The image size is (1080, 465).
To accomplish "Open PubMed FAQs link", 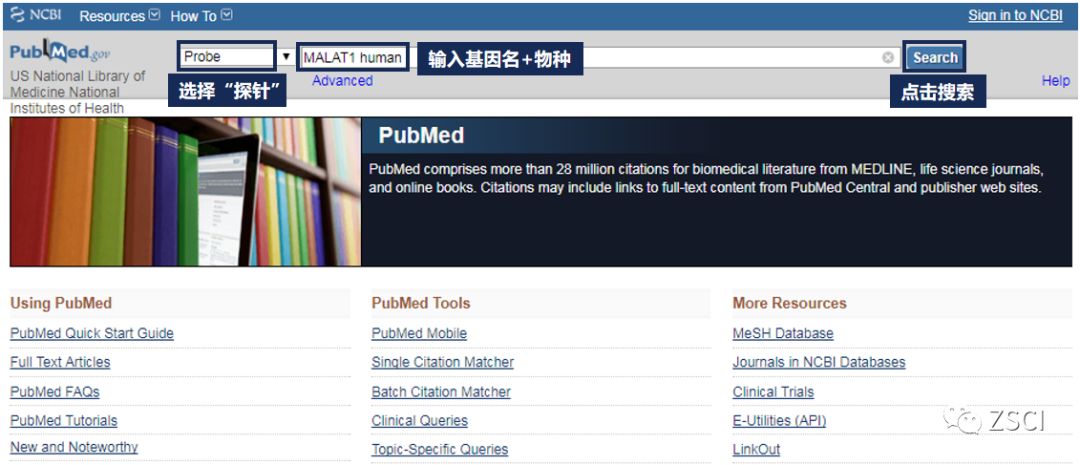I will click(54, 392).
